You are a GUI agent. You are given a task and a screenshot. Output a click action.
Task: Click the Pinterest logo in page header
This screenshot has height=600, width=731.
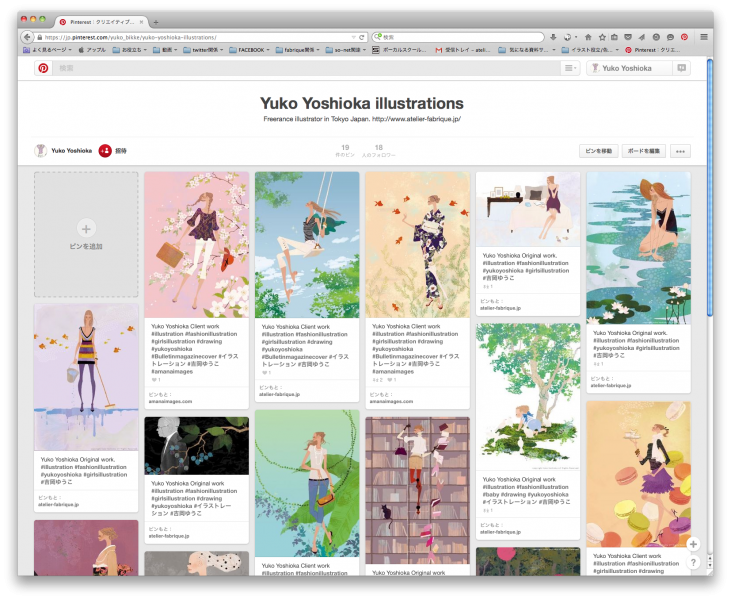43,68
